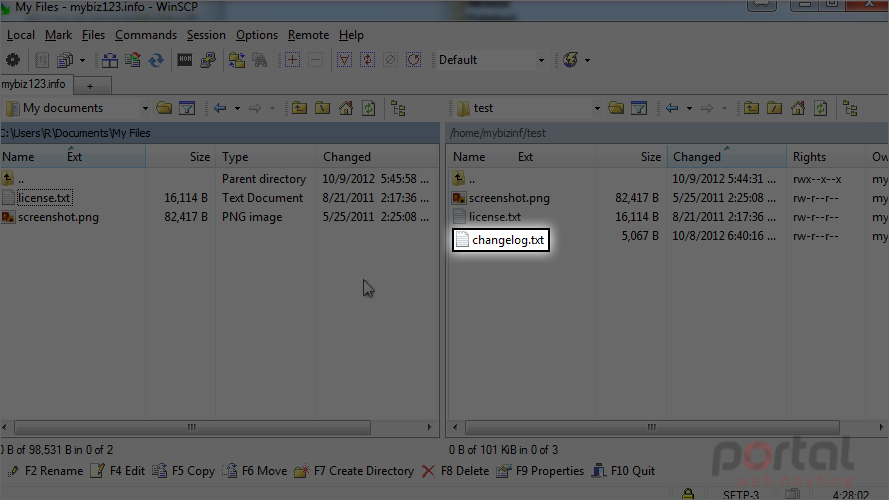889x500 pixels.
Task: Click the Find Files binoculars icon
Action: [260, 60]
